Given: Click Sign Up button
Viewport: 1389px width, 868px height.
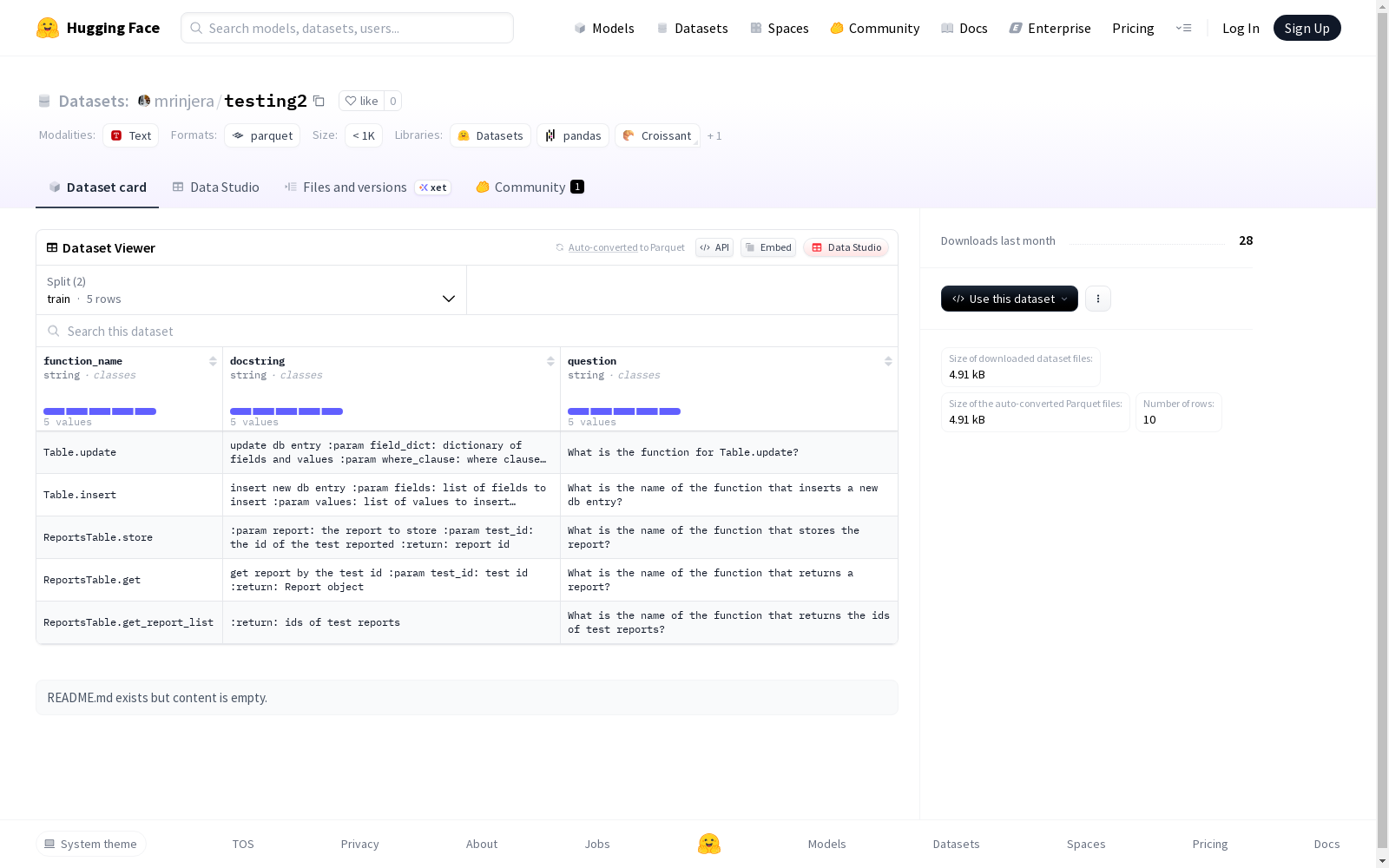Looking at the screenshot, I should click(x=1307, y=28).
